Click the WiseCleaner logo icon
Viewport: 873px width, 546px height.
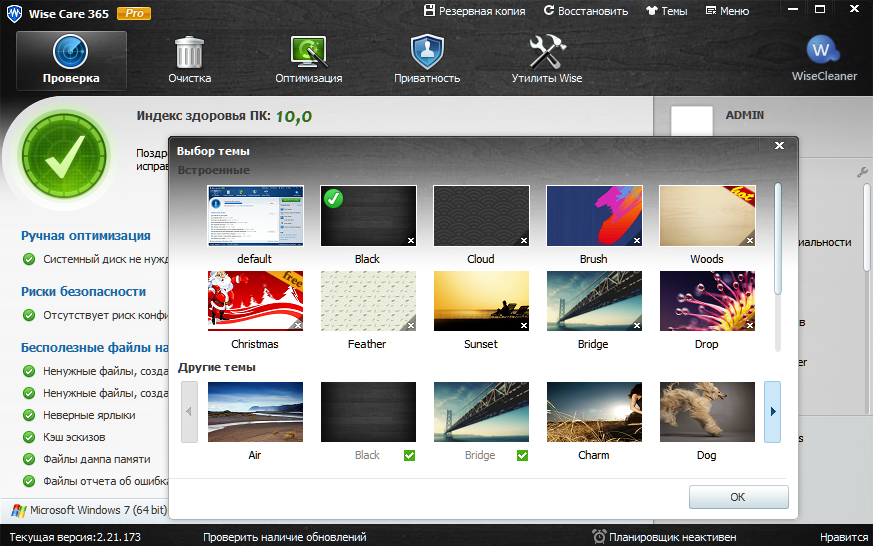[823, 51]
